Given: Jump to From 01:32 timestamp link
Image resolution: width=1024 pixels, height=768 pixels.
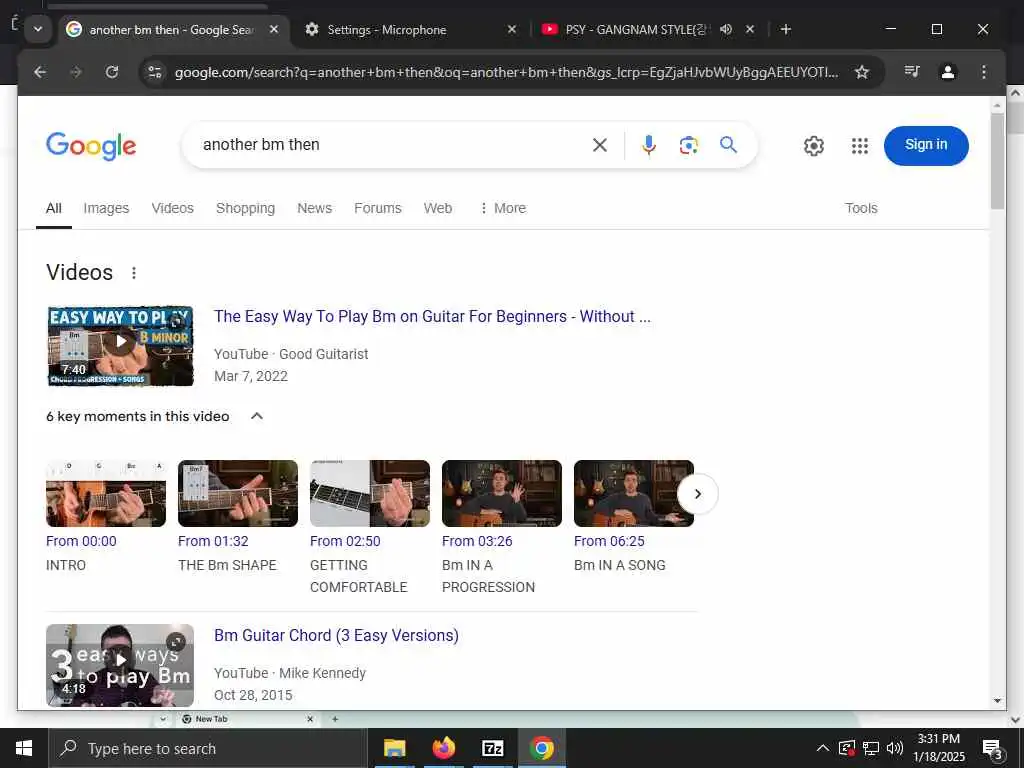Looking at the screenshot, I should click(x=213, y=541).
